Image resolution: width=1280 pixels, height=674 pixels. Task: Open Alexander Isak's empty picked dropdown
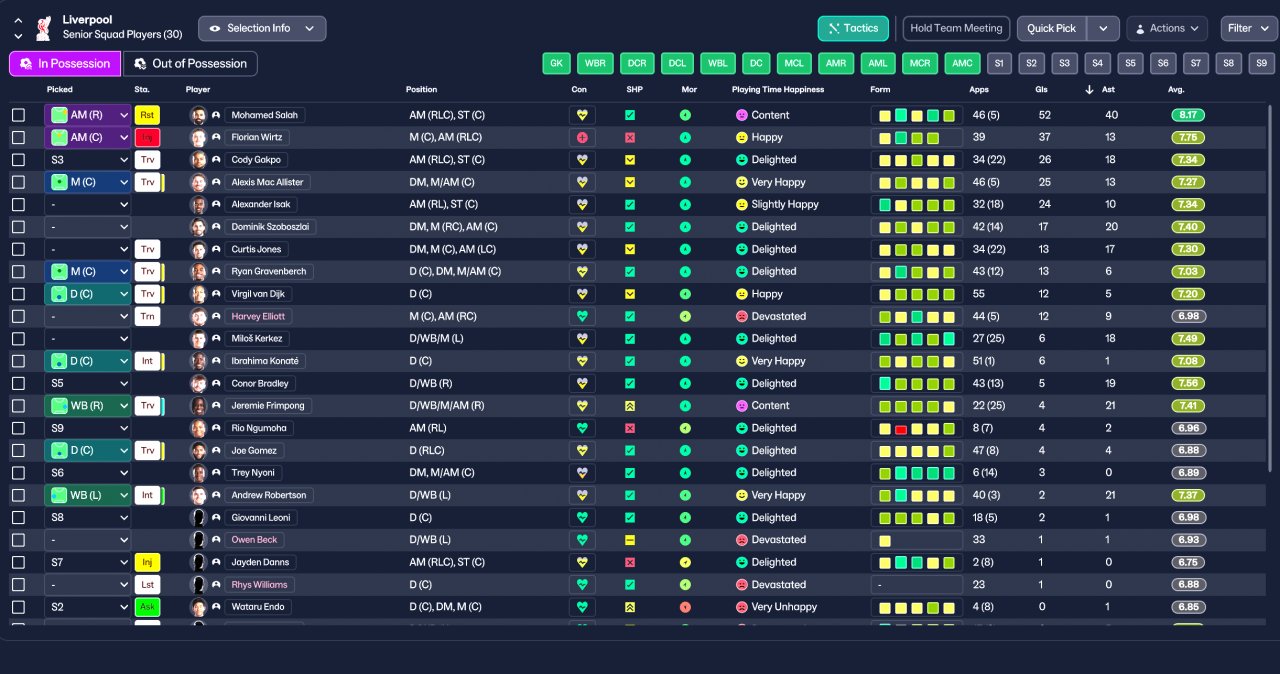click(88, 204)
